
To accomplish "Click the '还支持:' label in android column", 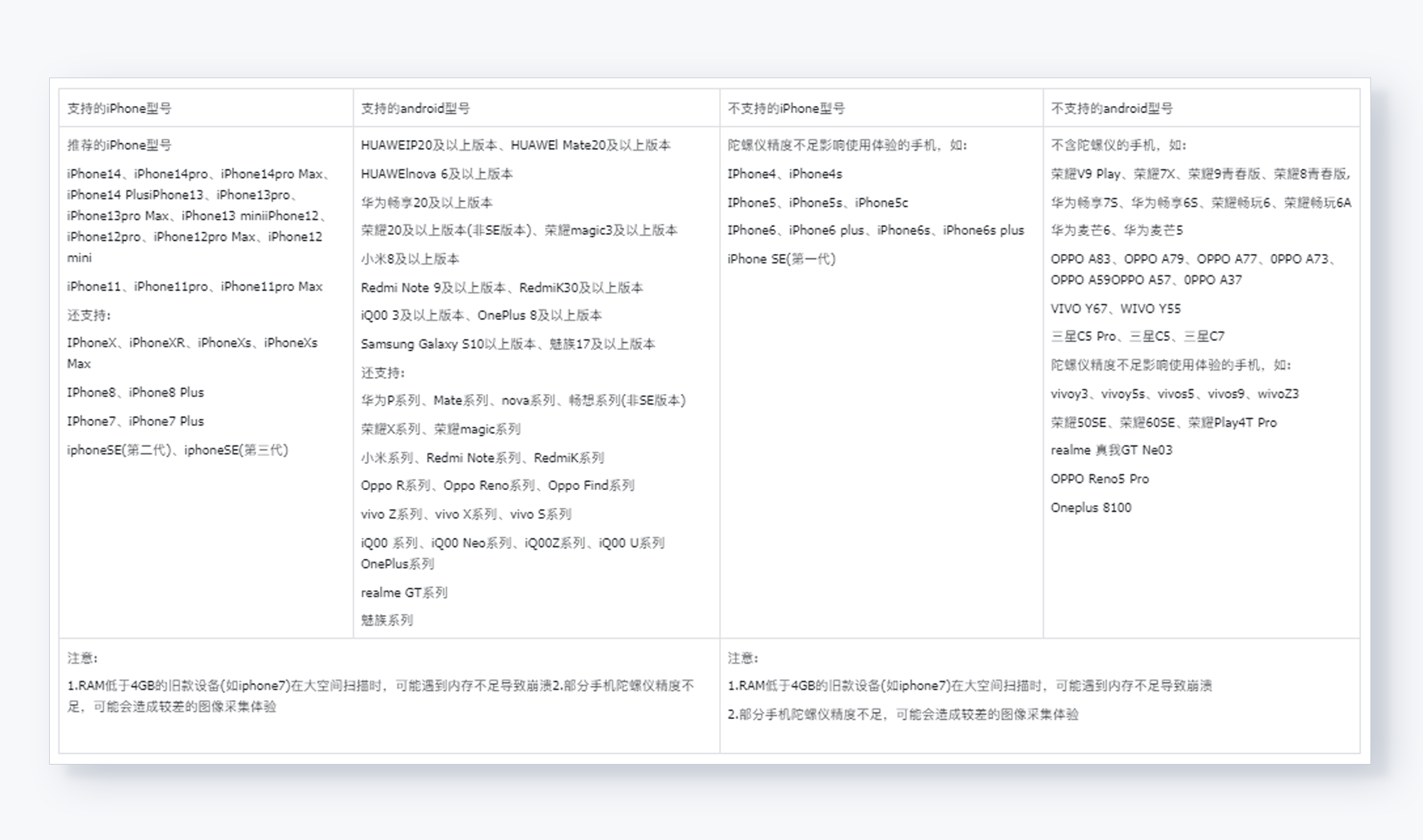I will coord(383,373).
